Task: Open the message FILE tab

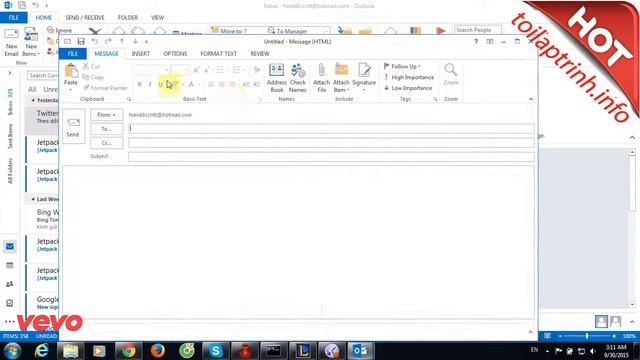Action: 73,54
